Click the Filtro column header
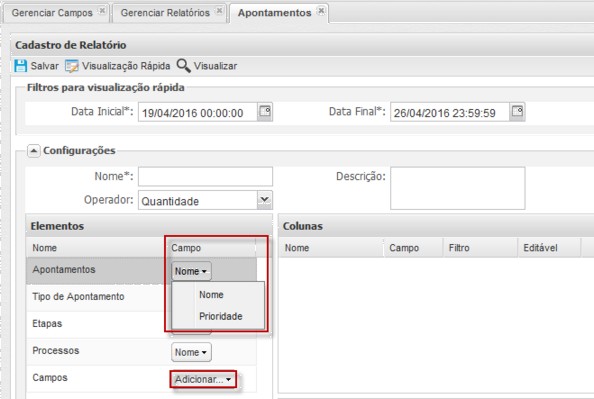This screenshot has width=594, height=399. pos(480,248)
